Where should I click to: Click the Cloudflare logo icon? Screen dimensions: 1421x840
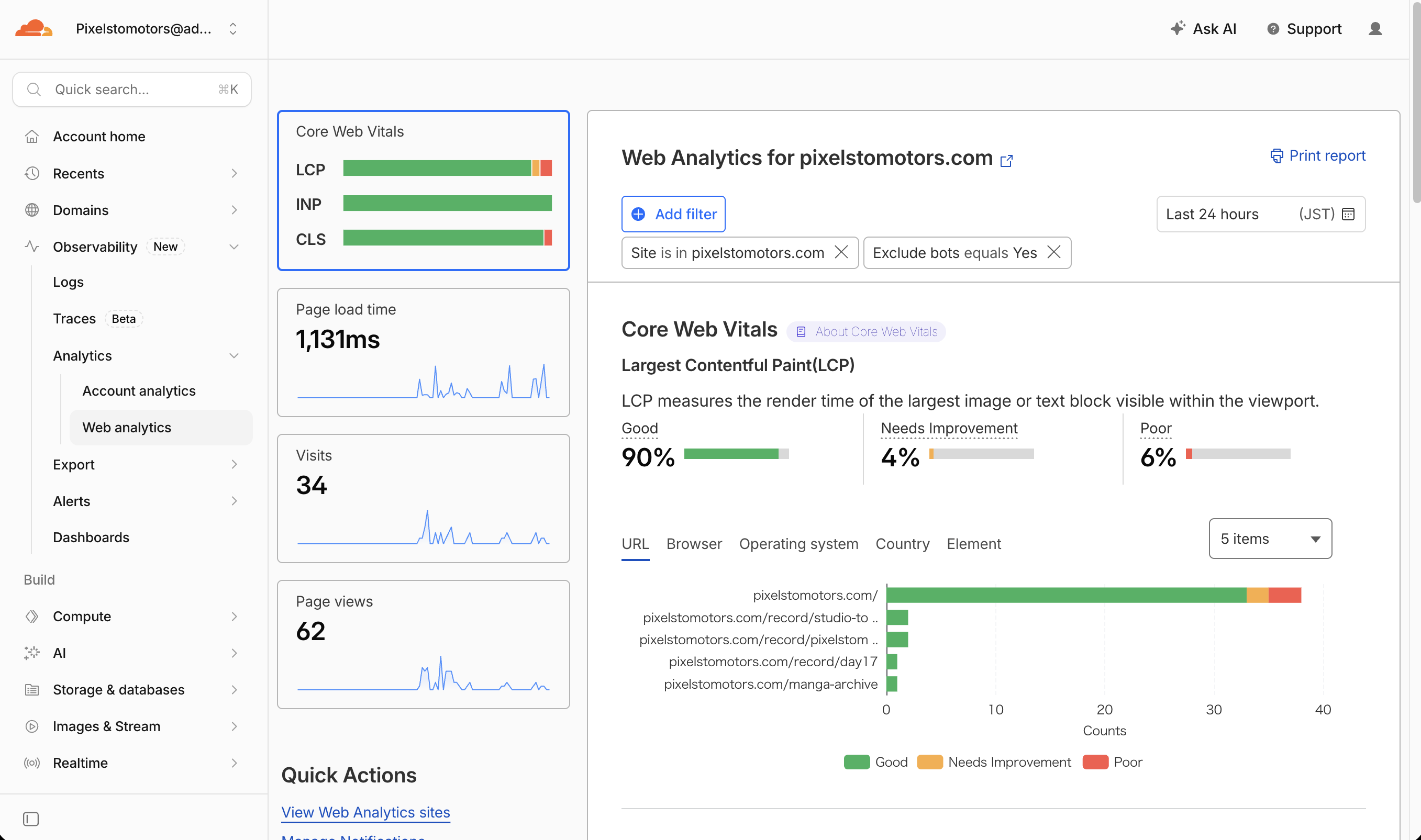click(x=34, y=28)
